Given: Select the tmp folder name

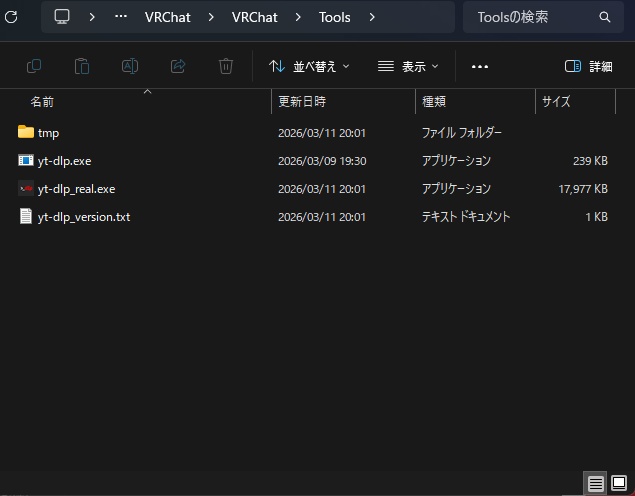Looking at the screenshot, I should coord(49,133).
